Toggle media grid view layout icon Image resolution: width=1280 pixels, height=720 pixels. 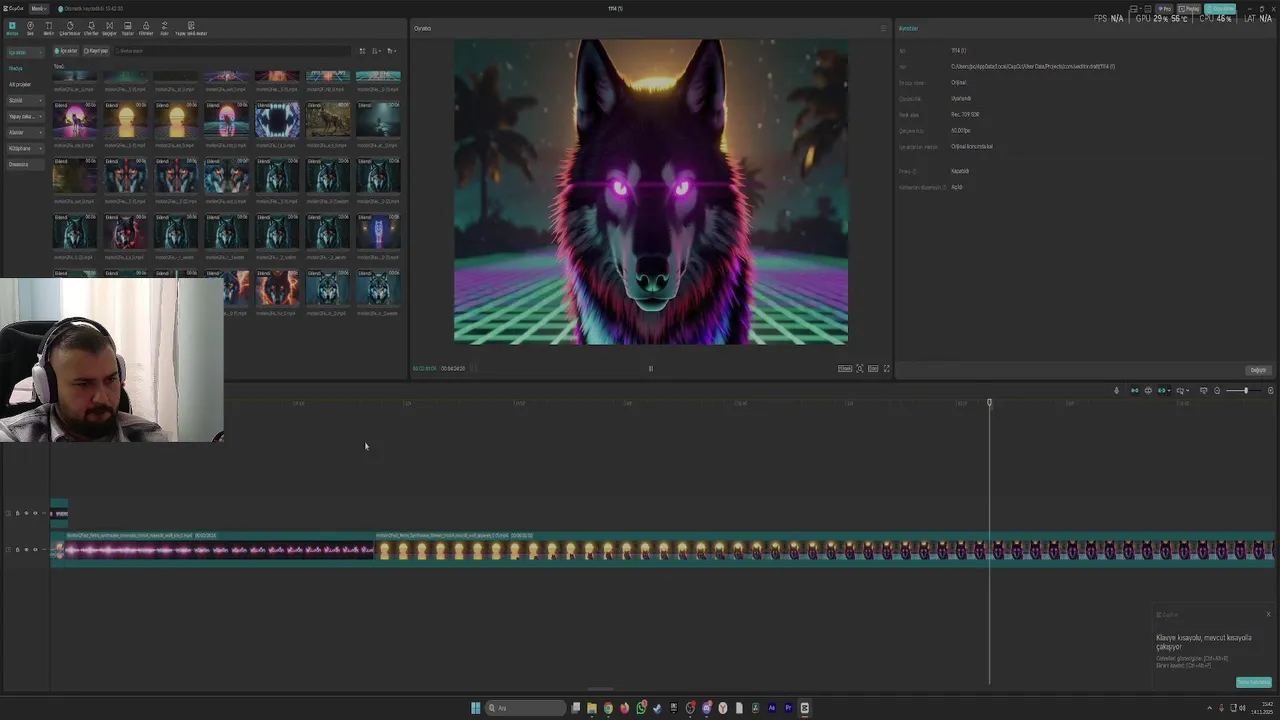coord(362,51)
